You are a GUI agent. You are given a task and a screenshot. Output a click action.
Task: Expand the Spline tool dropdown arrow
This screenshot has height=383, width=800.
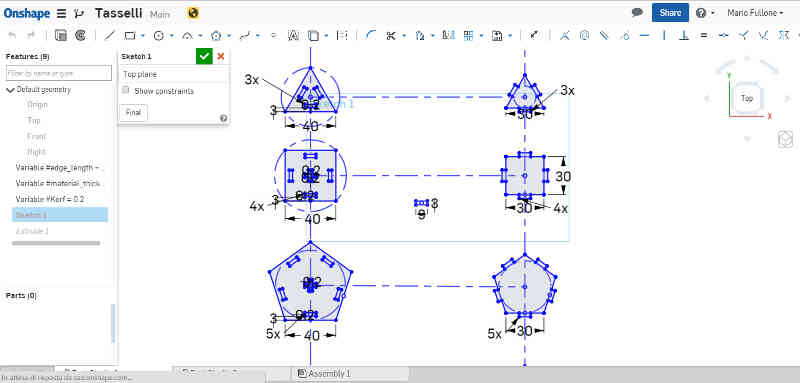coord(258,35)
